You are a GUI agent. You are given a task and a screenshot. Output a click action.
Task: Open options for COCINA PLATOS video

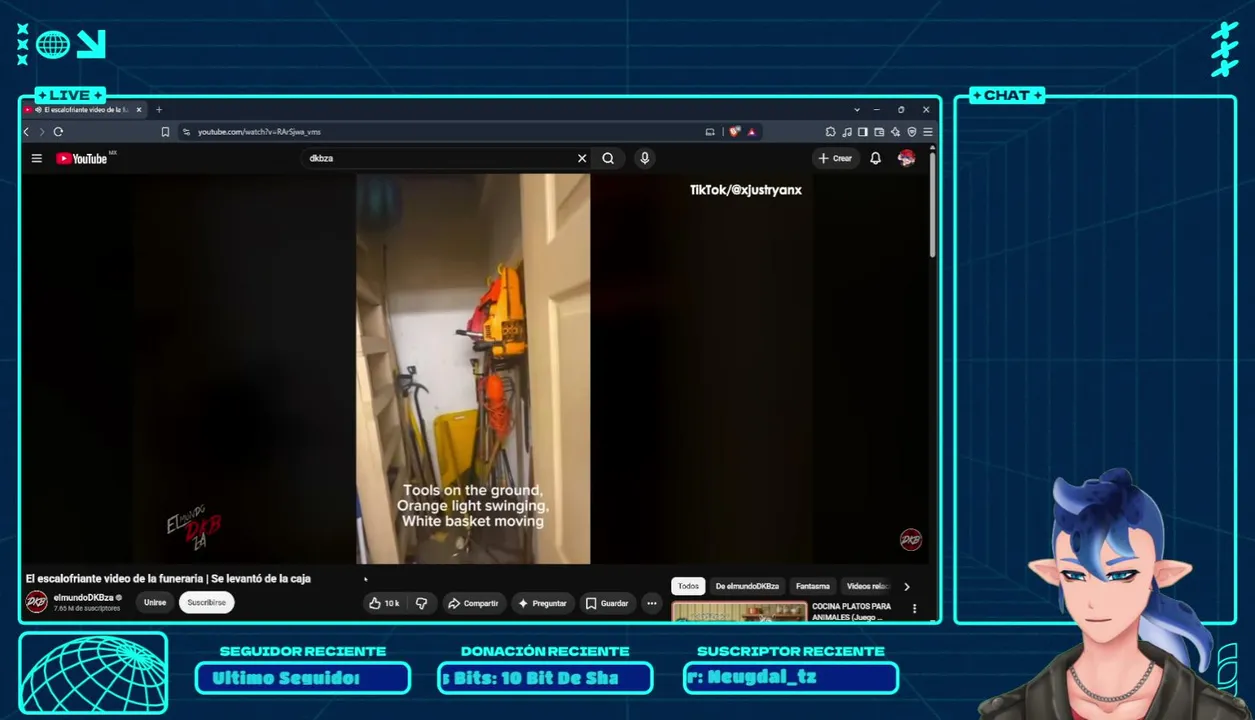click(914, 608)
